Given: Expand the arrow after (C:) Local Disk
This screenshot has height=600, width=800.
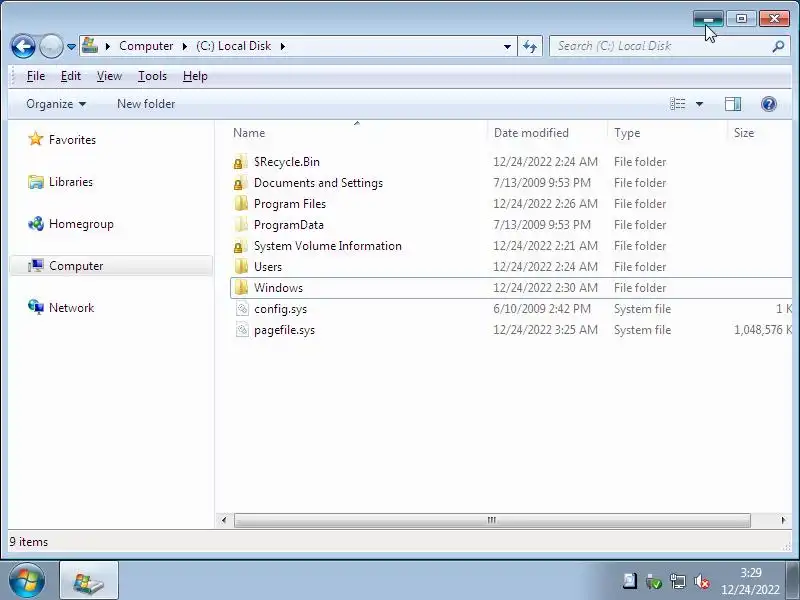Looking at the screenshot, I should (x=283, y=46).
